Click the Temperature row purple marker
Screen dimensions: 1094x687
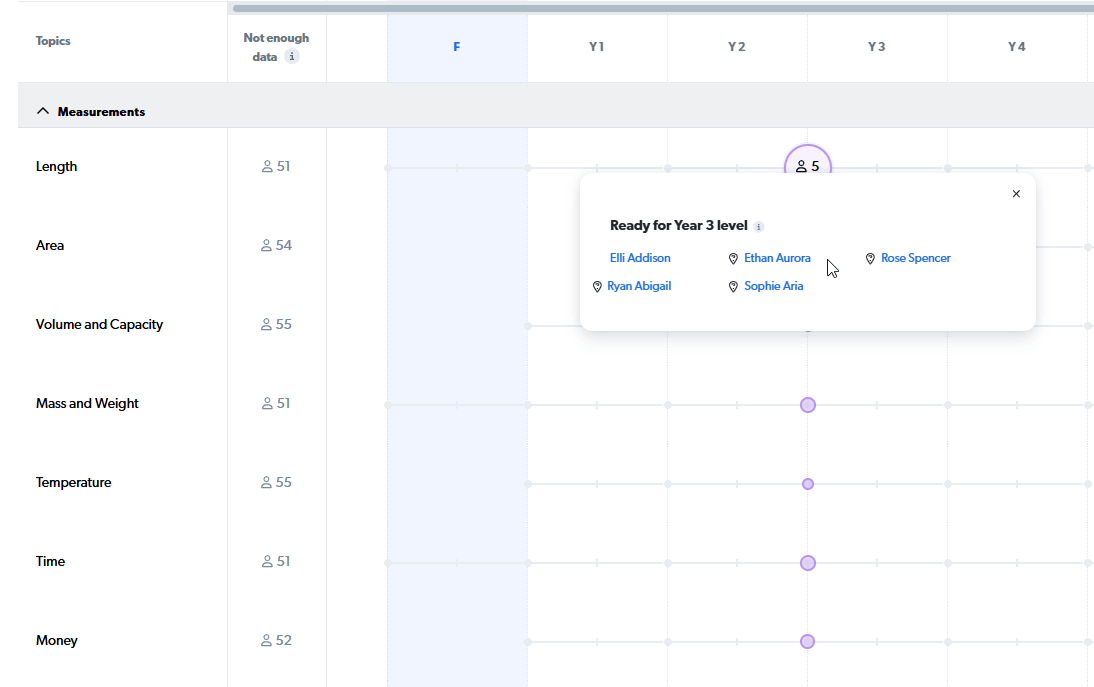(x=808, y=484)
